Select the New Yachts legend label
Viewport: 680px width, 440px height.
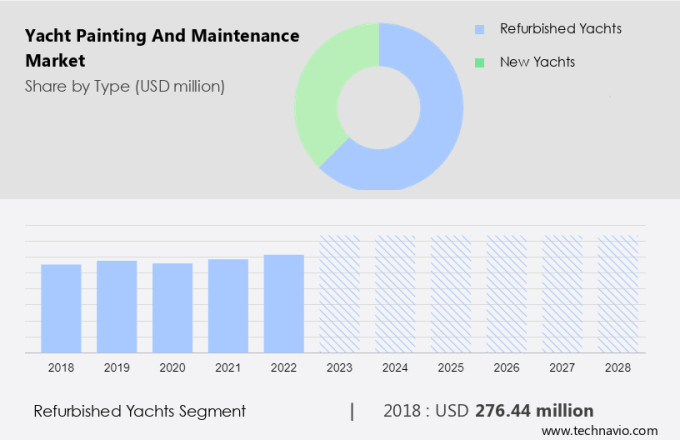(x=537, y=62)
